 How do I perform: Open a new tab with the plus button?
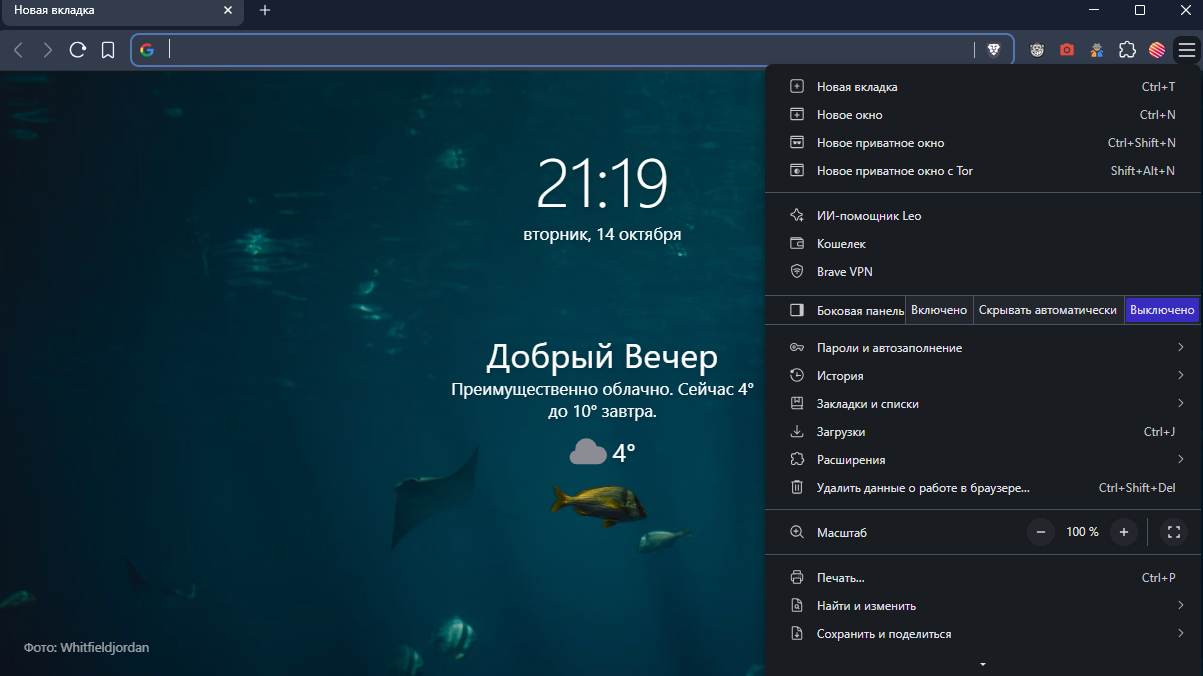[x=265, y=11]
